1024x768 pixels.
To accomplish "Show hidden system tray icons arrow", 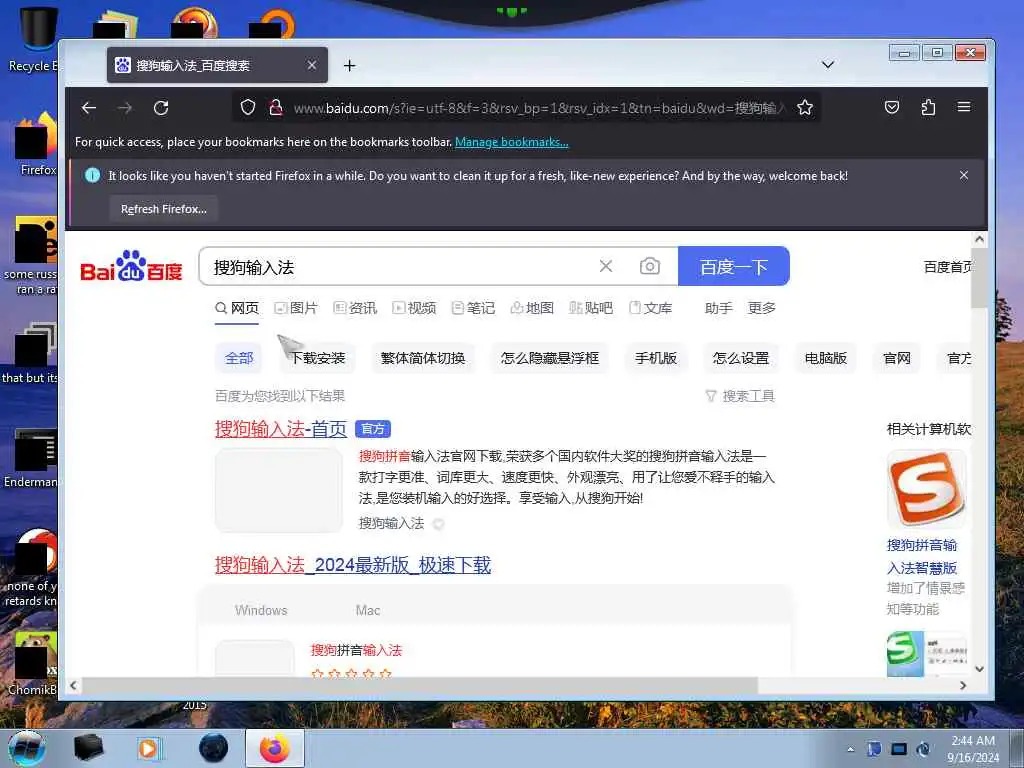I will pyautogui.click(x=850, y=749).
